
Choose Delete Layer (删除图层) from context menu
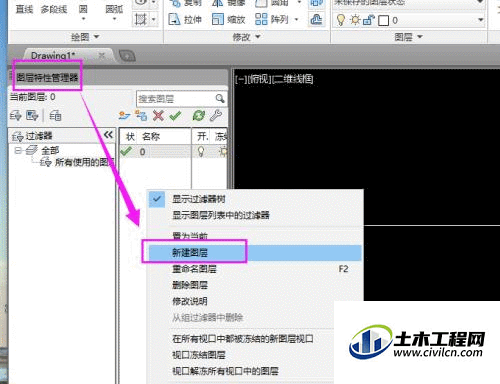coord(255,285)
